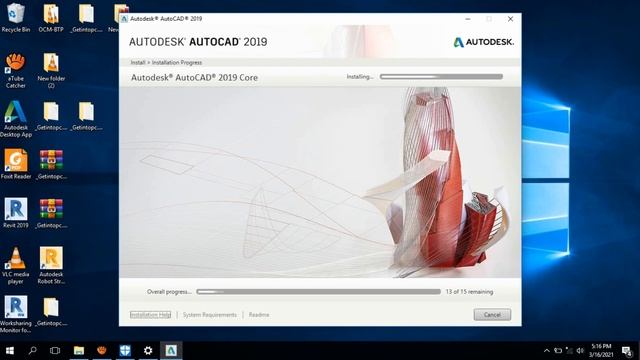Image resolution: width=640 pixels, height=360 pixels.
Task: Cancel the AutoCAD 2019 installation
Action: (492, 315)
